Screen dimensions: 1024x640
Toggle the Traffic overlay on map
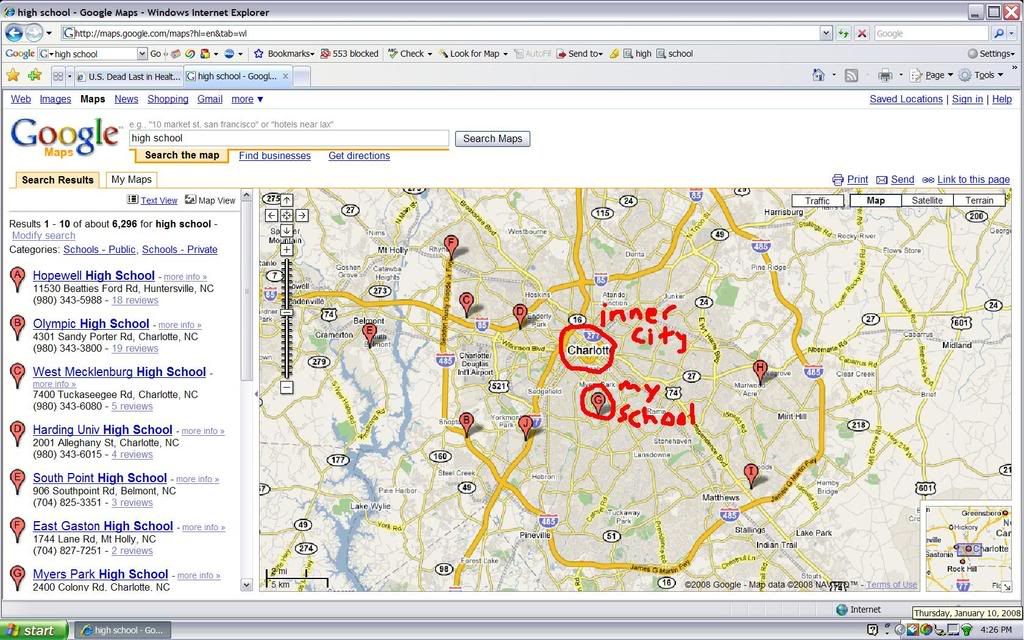817,200
